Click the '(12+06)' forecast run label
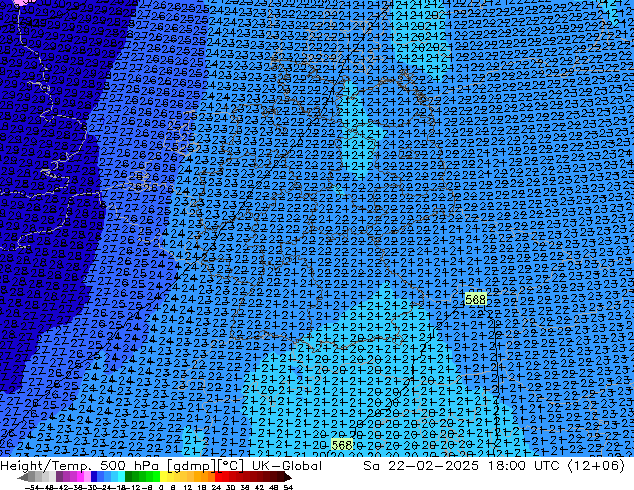This screenshot has width=634, height=490. (x=596, y=466)
